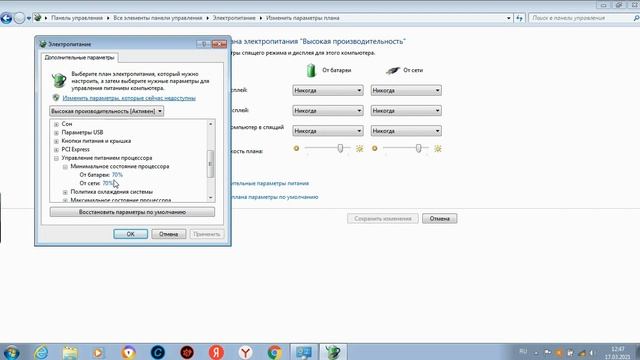Image resolution: width=640 pixels, height=360 pixels.
Task: Open the volume speaker tray icon
Action: click(x=592, y=353)
